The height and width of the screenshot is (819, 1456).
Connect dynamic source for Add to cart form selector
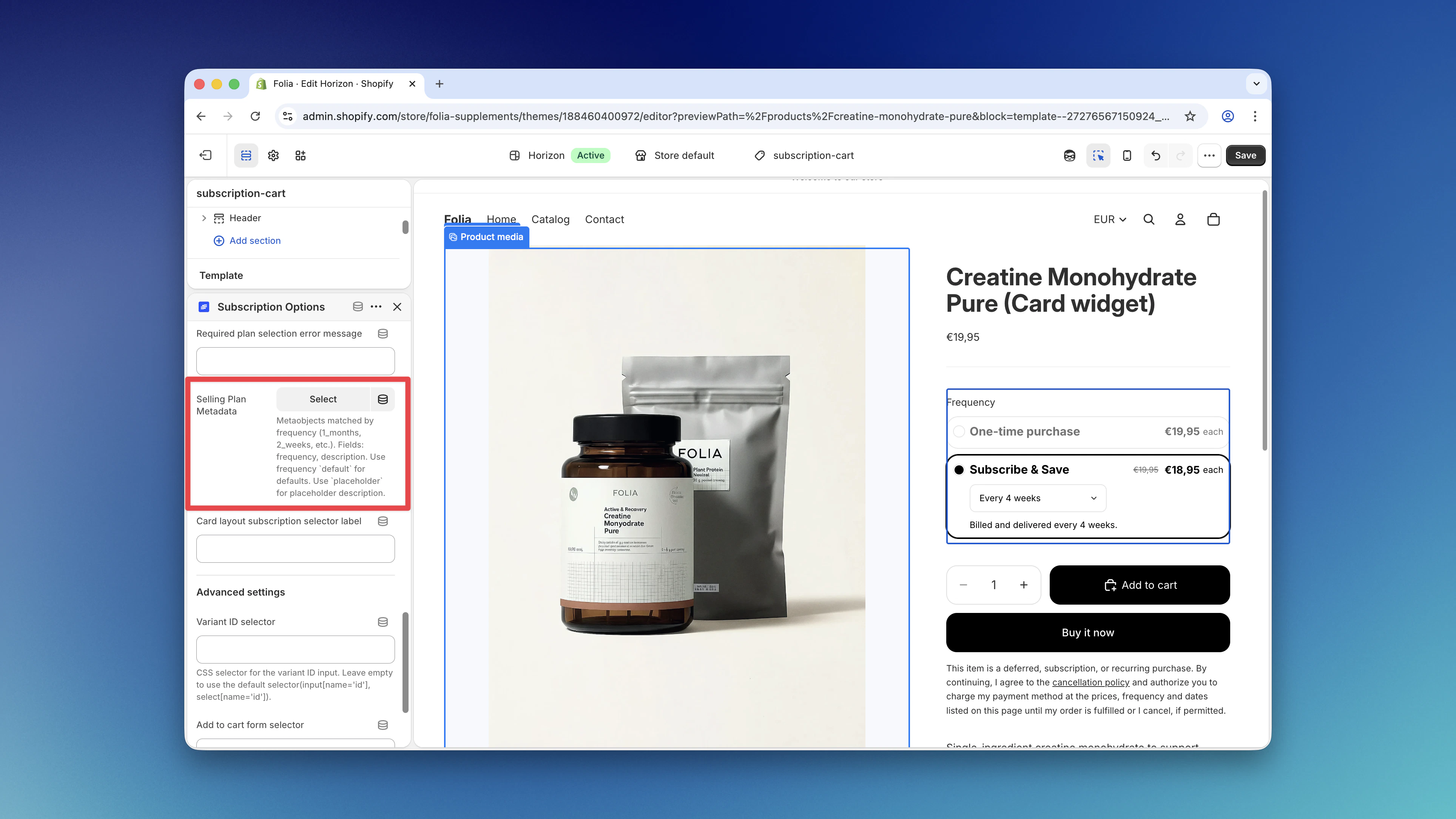point(383,725)
